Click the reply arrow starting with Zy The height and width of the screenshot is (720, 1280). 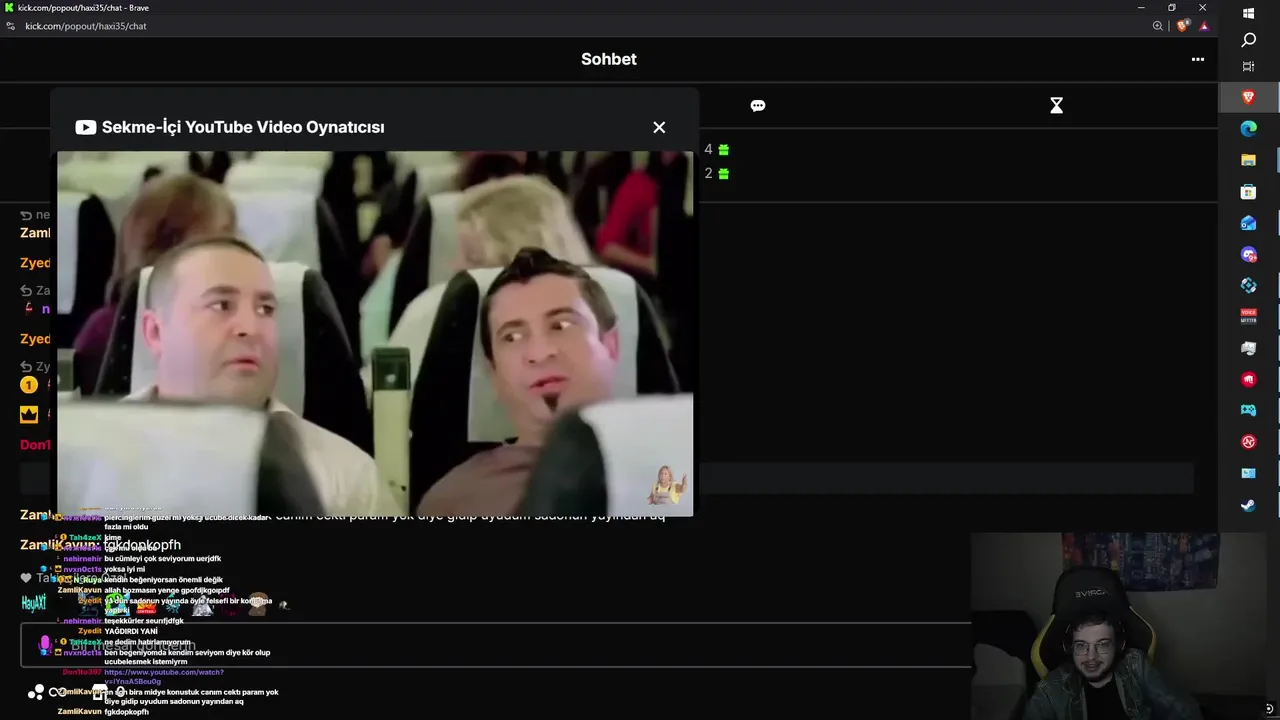[x=27, y=367]
